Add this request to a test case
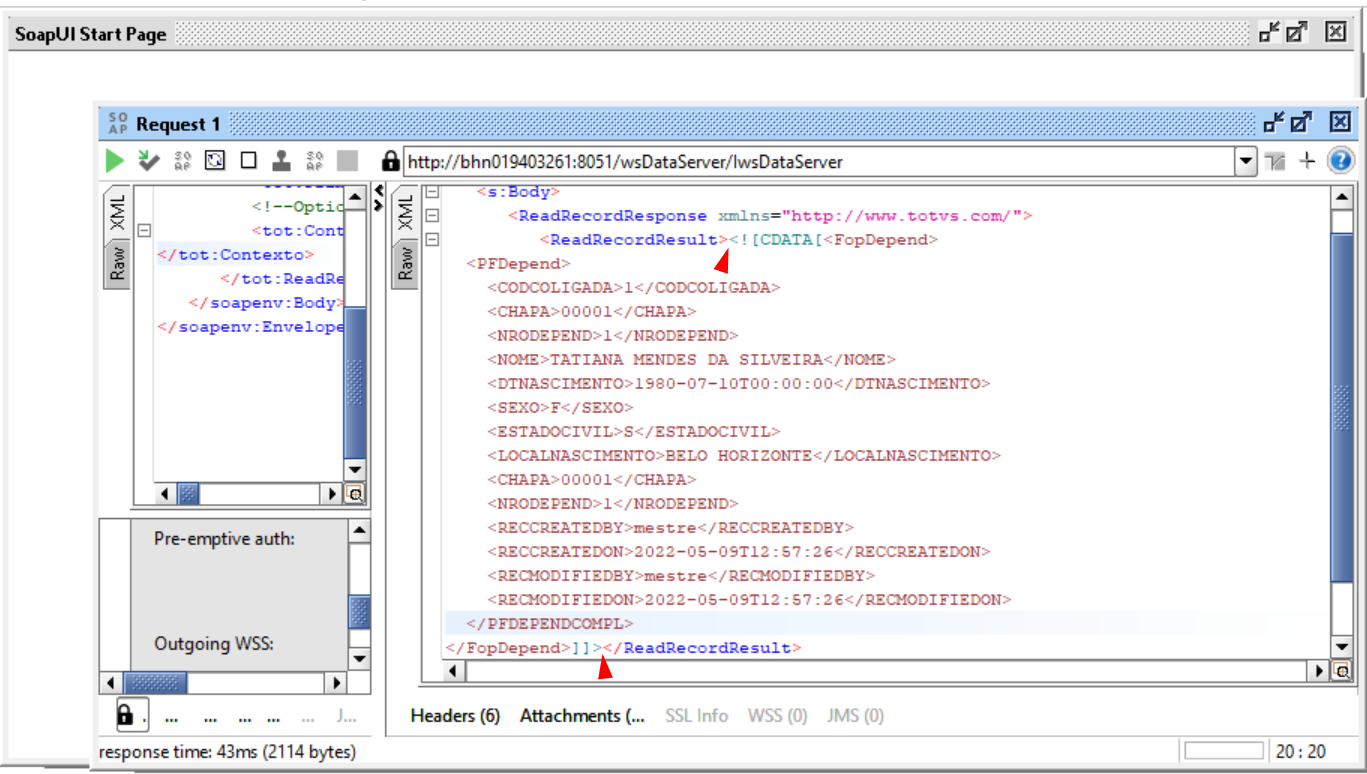The height and width of the screenshot is (774, 1367). tap(149, 160)
